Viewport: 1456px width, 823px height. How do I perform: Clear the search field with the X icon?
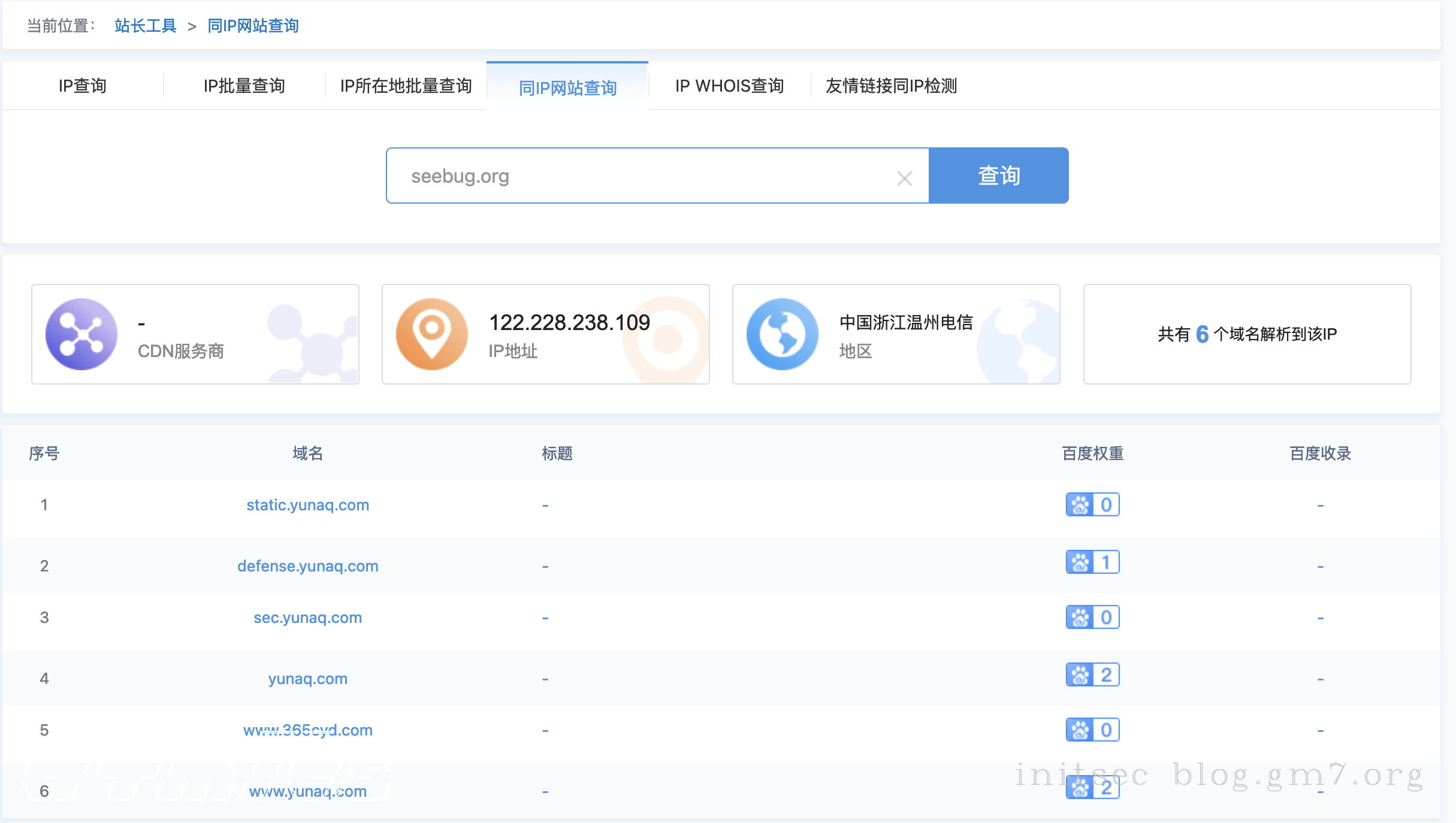(x=904, y=178)
